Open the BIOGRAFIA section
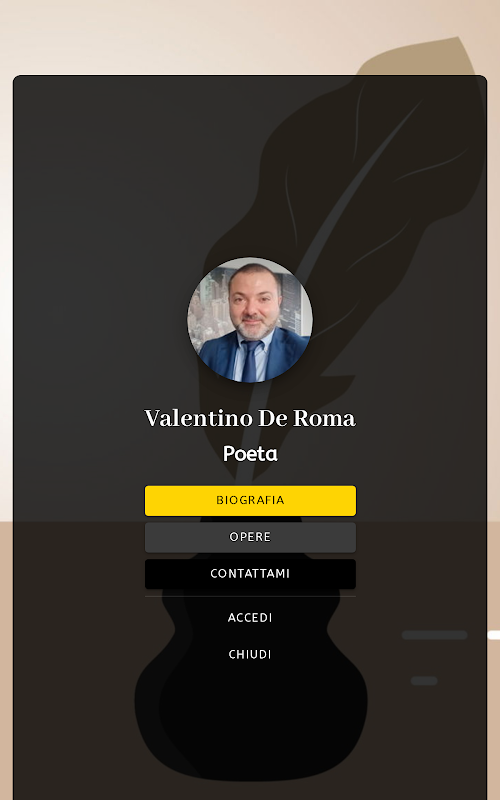500x800 pixels. click(x=250, y=501)
